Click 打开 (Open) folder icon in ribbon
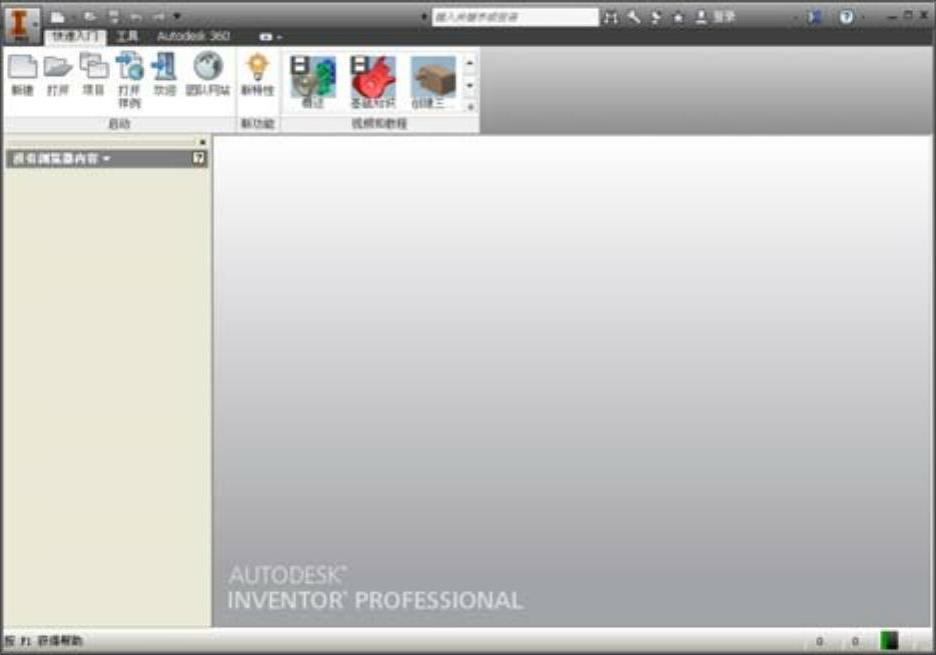The width and height of the screenshot is (936, 655). [x=58, y=75]
